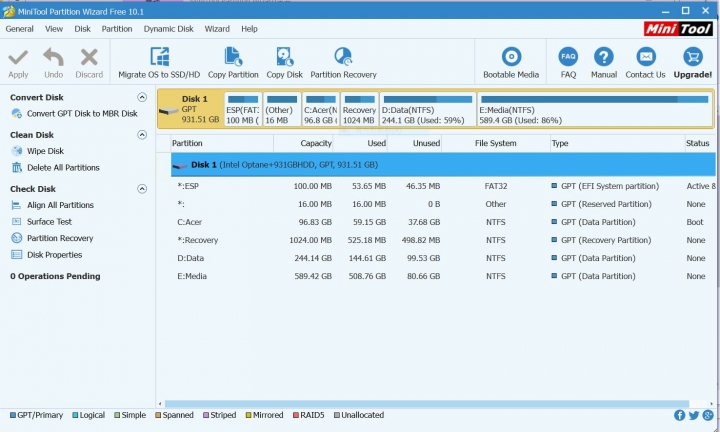Select the D:Data partition row
Image resolution: width=720 pixels, height=432 pixels.
(x=443, y=258)
